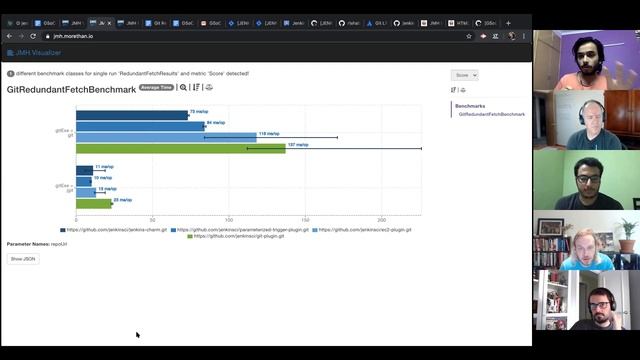
Task: Toggle git-plugin.git legend entry
Action: tap(236, 236)
